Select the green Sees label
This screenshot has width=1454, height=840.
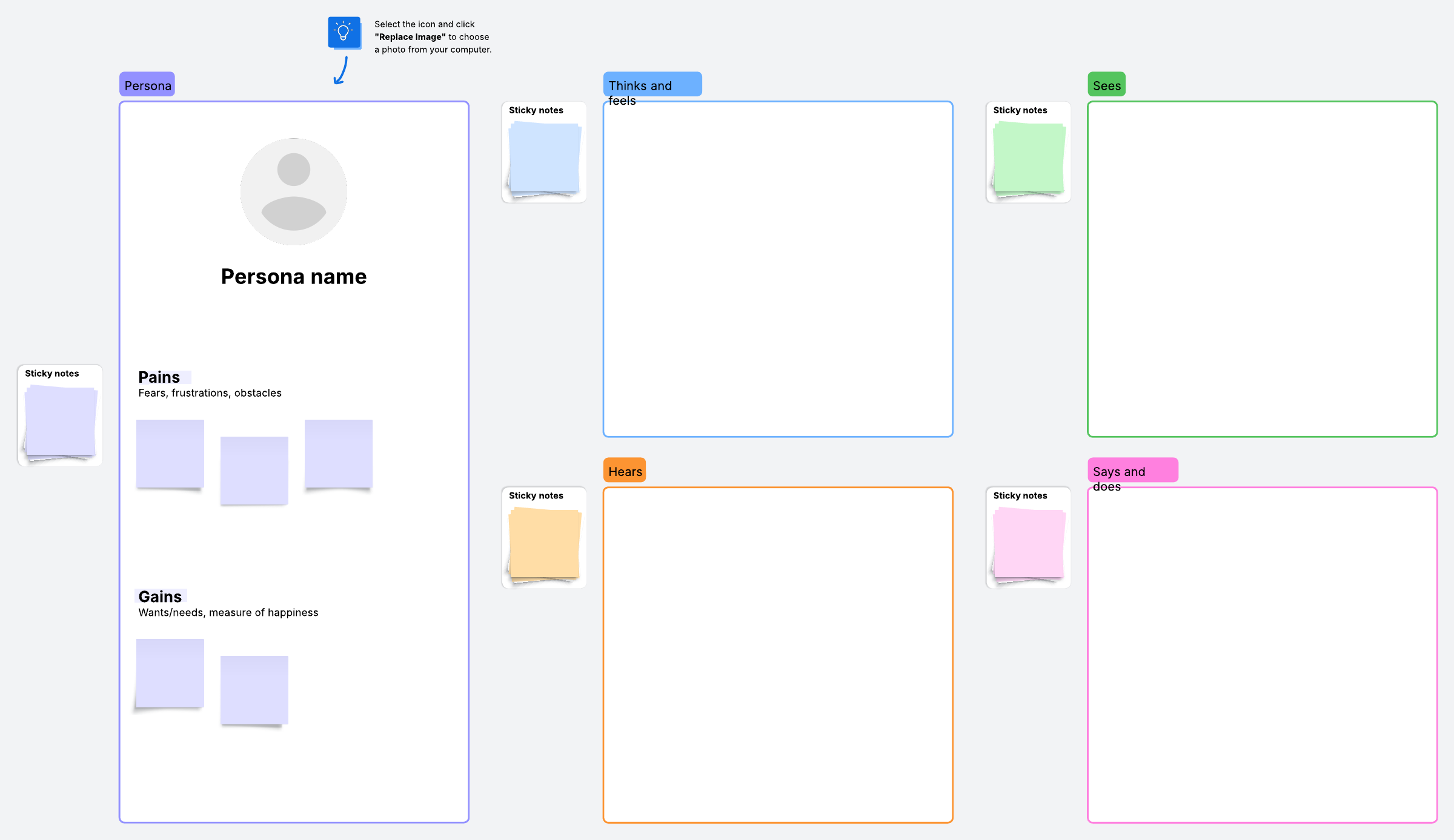1106,85
